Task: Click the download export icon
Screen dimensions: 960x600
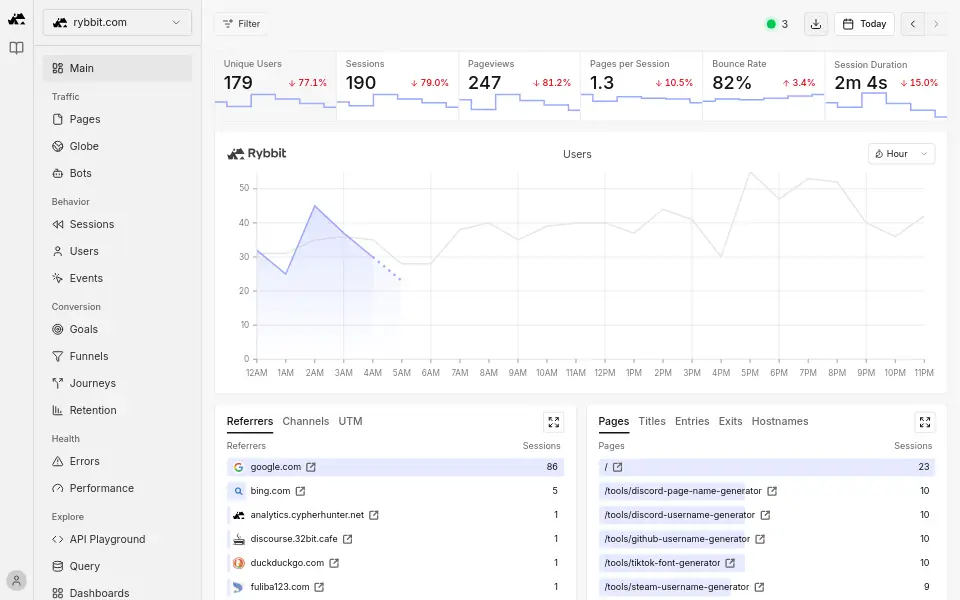Action: [816, 24]
